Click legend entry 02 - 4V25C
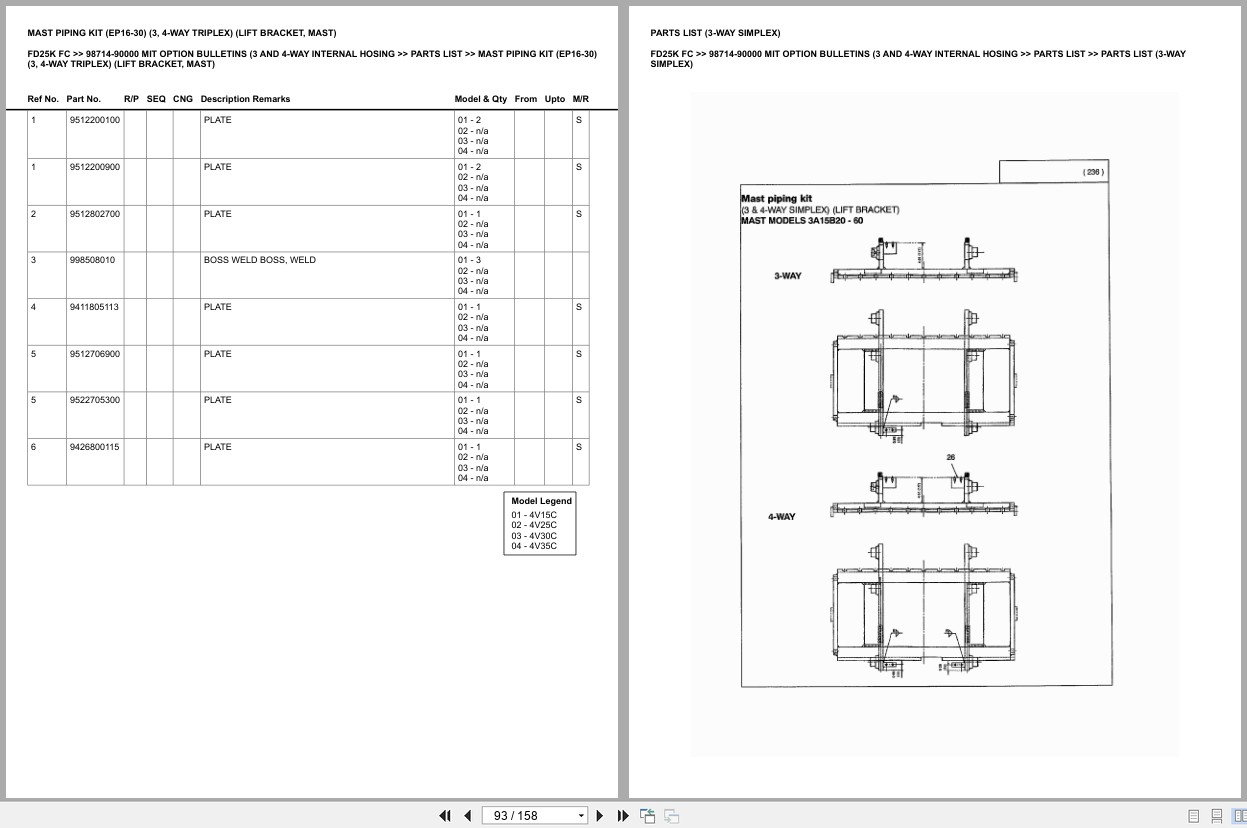 coord(534,525)
